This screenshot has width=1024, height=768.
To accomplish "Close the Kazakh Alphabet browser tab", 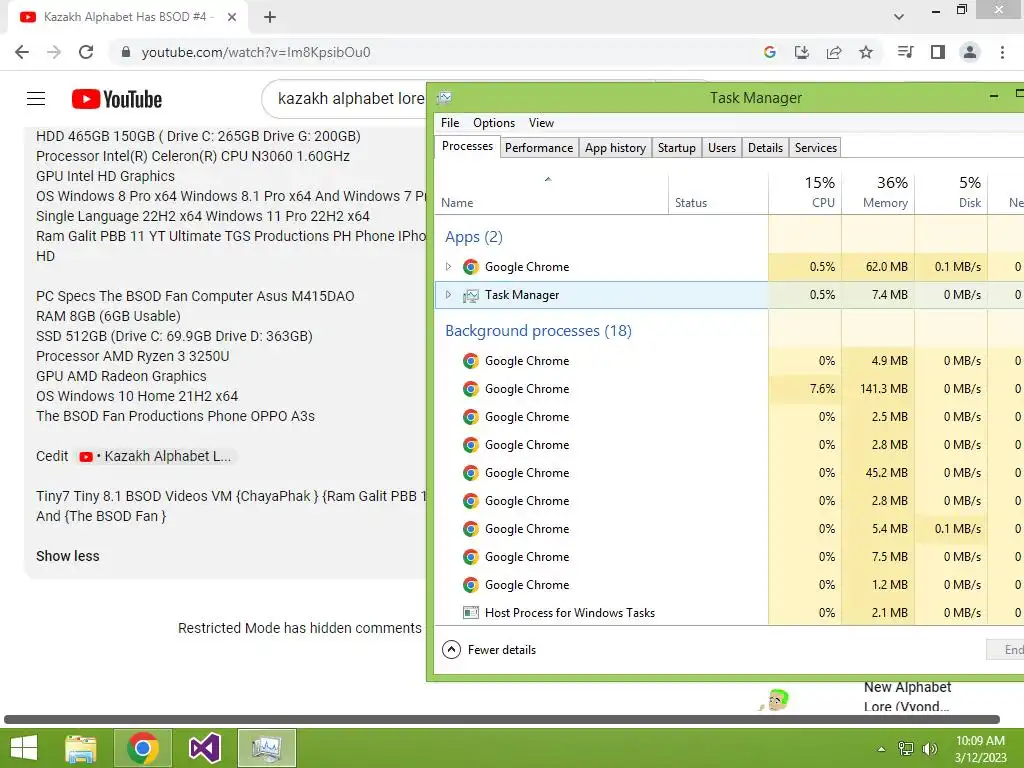I will [x=232, y=17].
